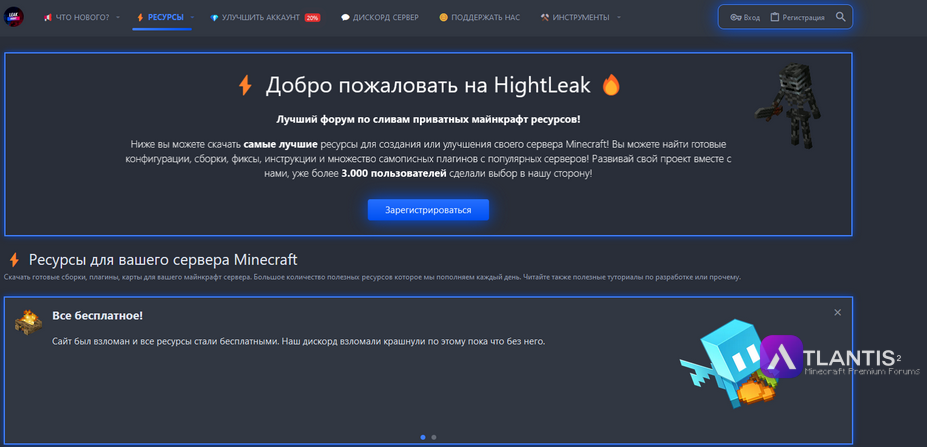Open the ДИСКОРД СЕРВЕР link
Screen dimensions: 927x447
385,18
